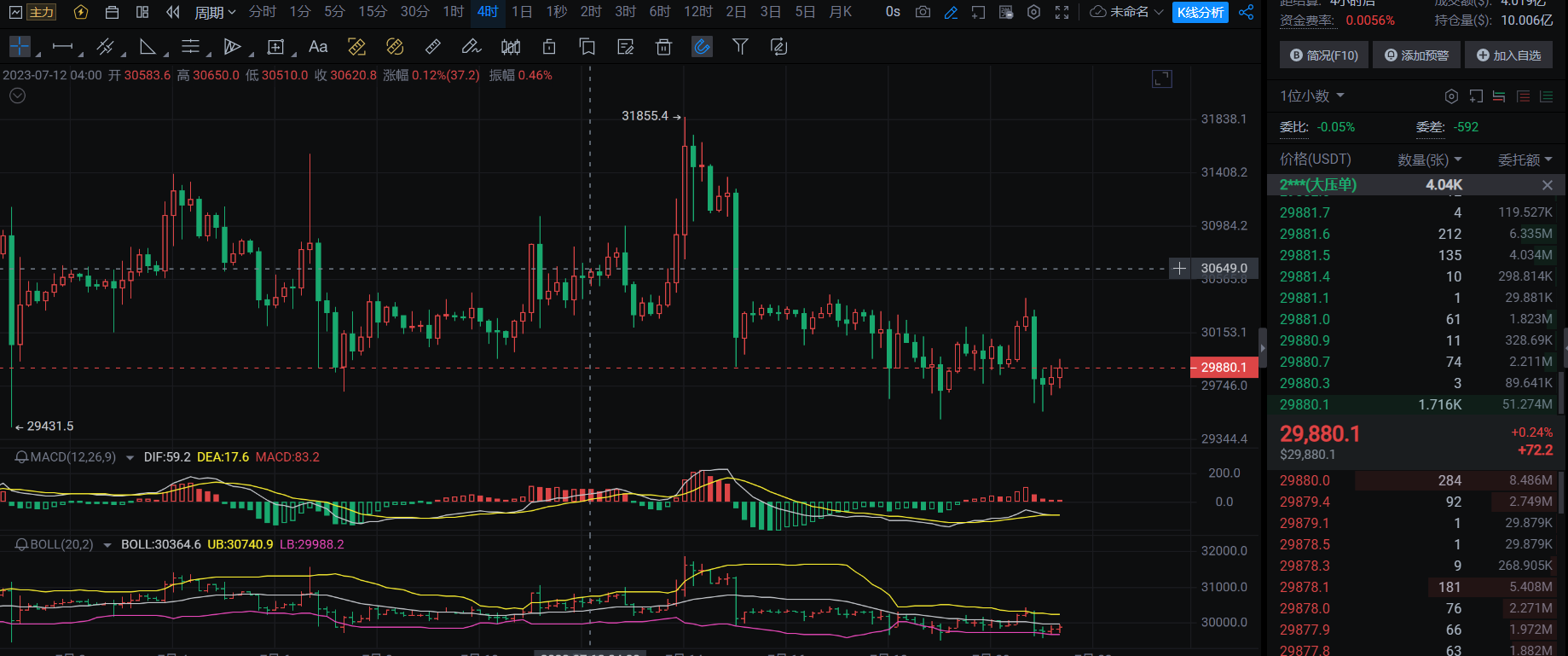Select the crosshair cursor tool
This screenshot has width=1568, height=656.
click(x=20, y=47)
